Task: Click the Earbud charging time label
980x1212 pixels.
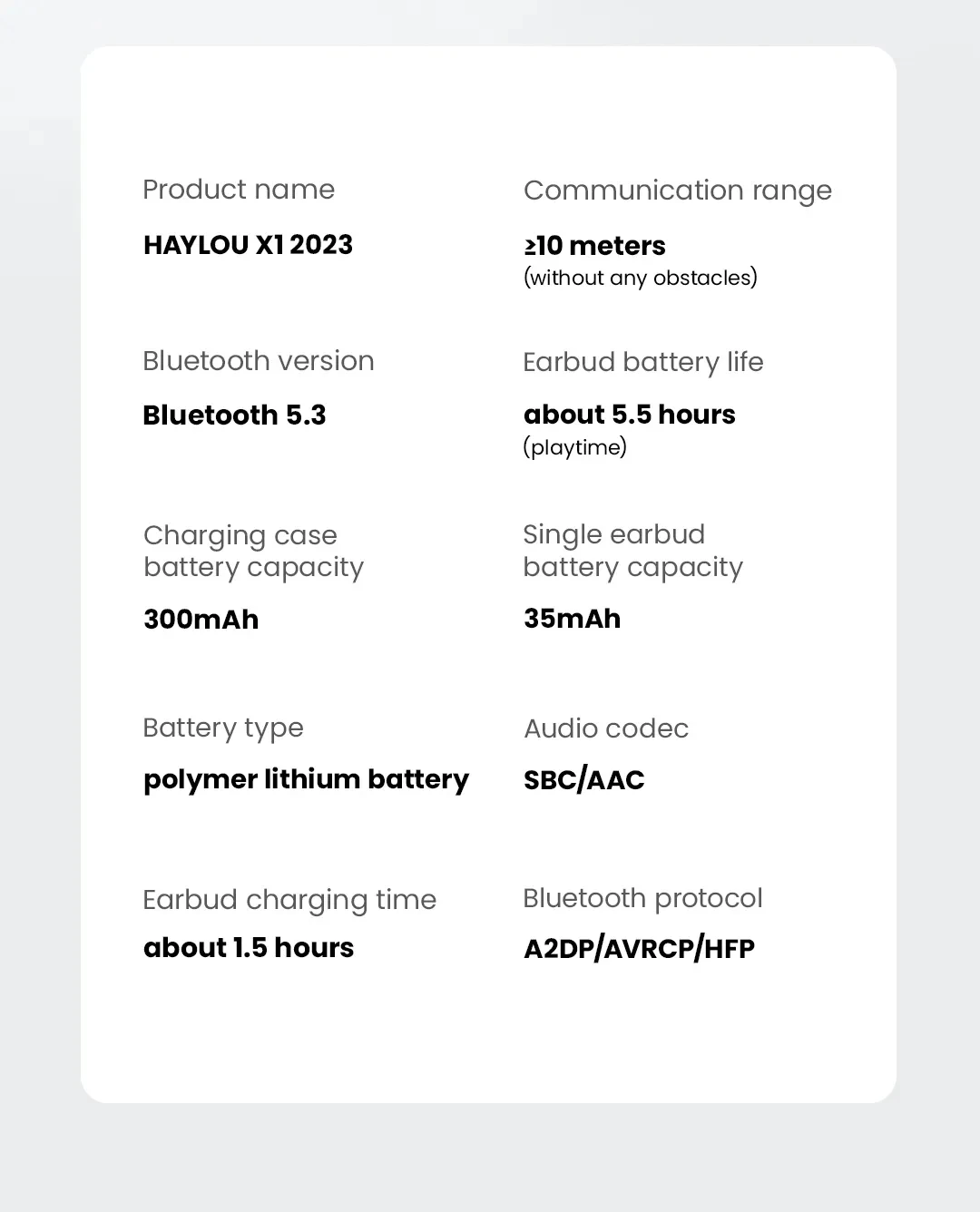Action: (x=289, y=900)
